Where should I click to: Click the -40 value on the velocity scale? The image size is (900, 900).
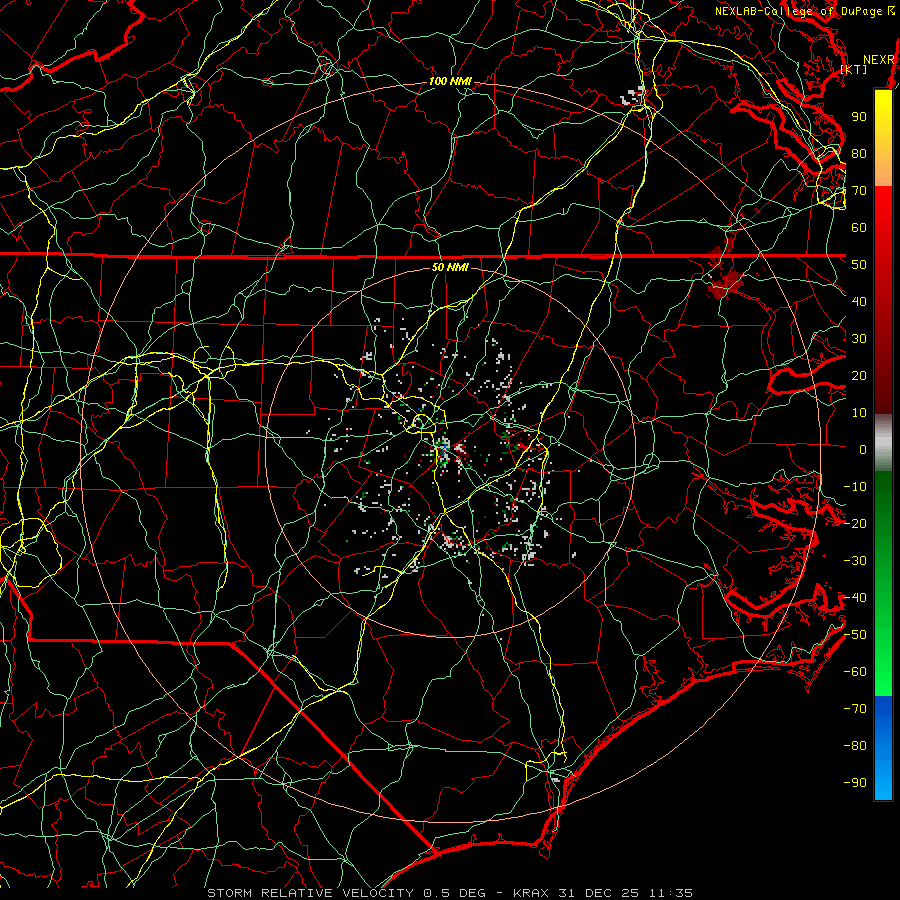pos(855,598)
